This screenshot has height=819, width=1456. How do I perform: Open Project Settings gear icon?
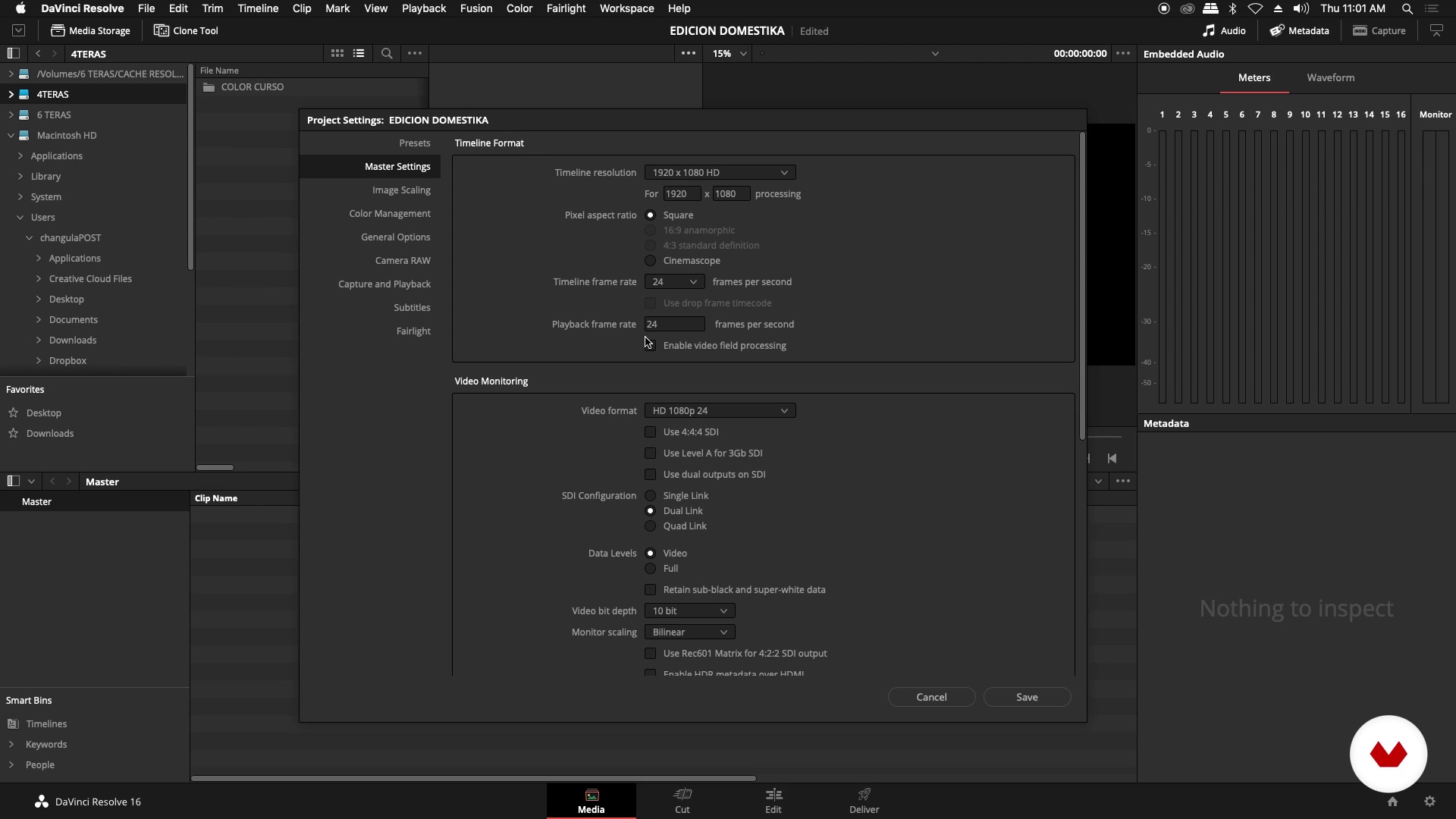[x=1429, y=802]
